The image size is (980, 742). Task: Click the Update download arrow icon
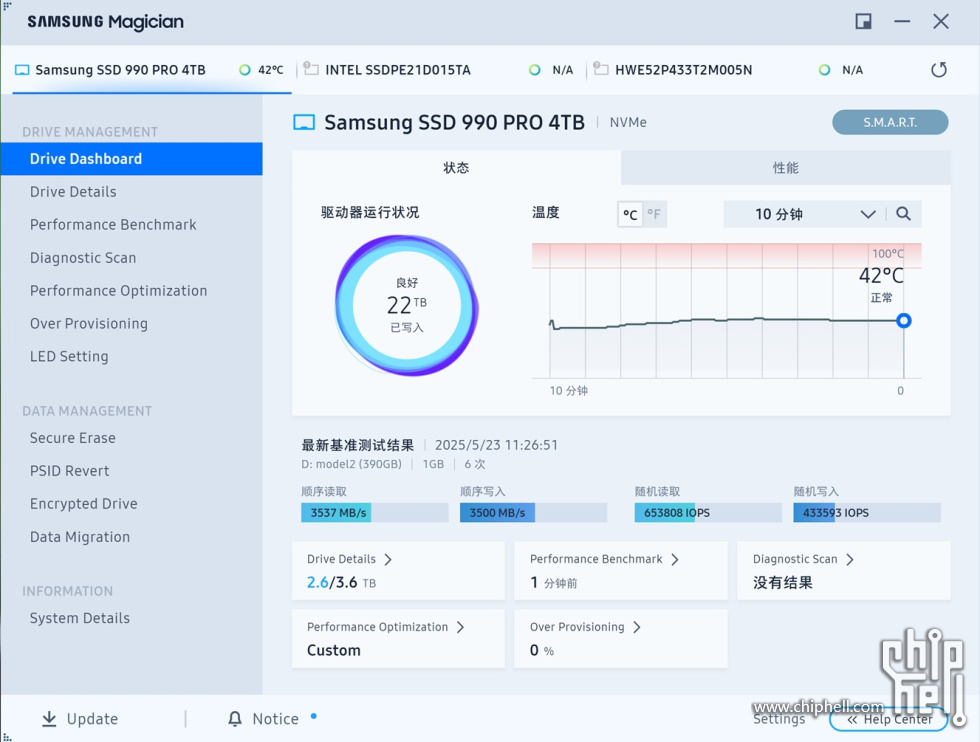pyautogui.click(x=49, y=719)
